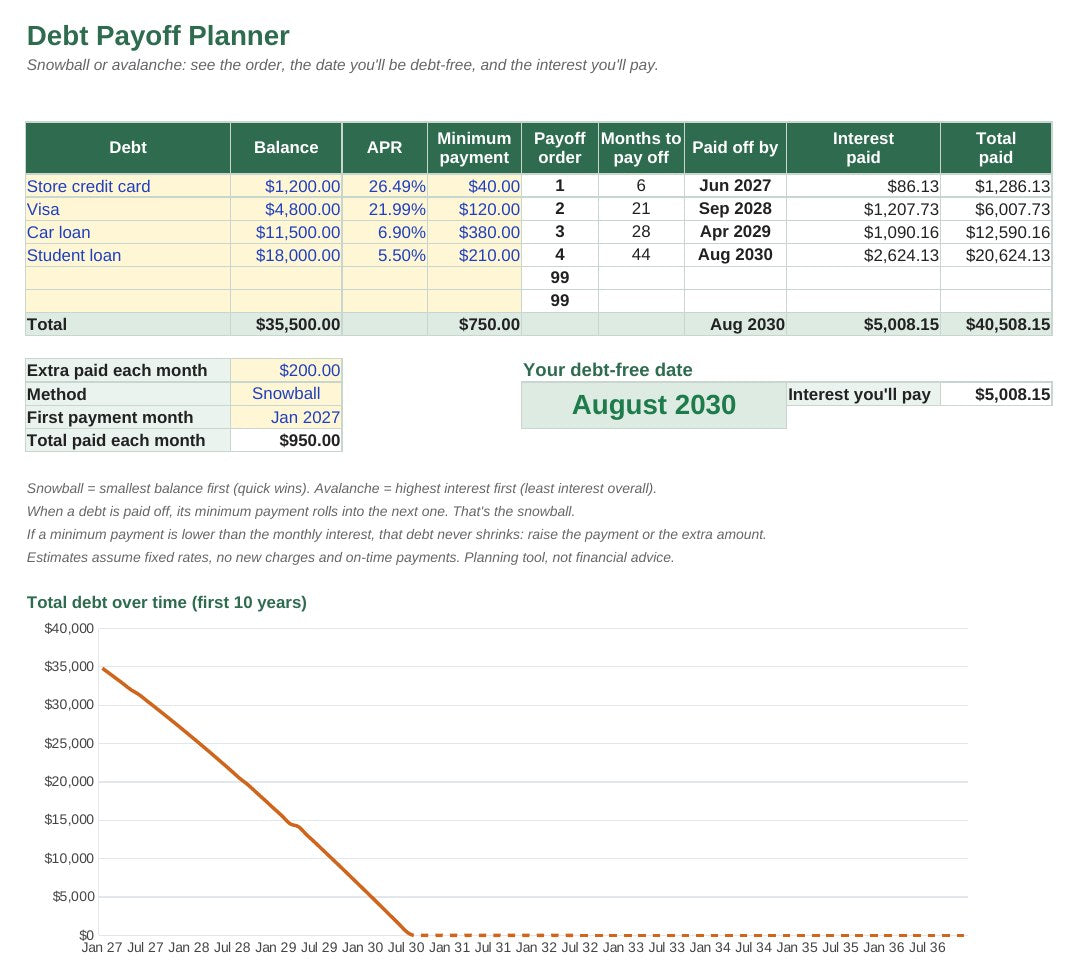Viewport: 1077px width, 977px height.
Task: Select the 5.50% APR cell
Action: point(385,255)
